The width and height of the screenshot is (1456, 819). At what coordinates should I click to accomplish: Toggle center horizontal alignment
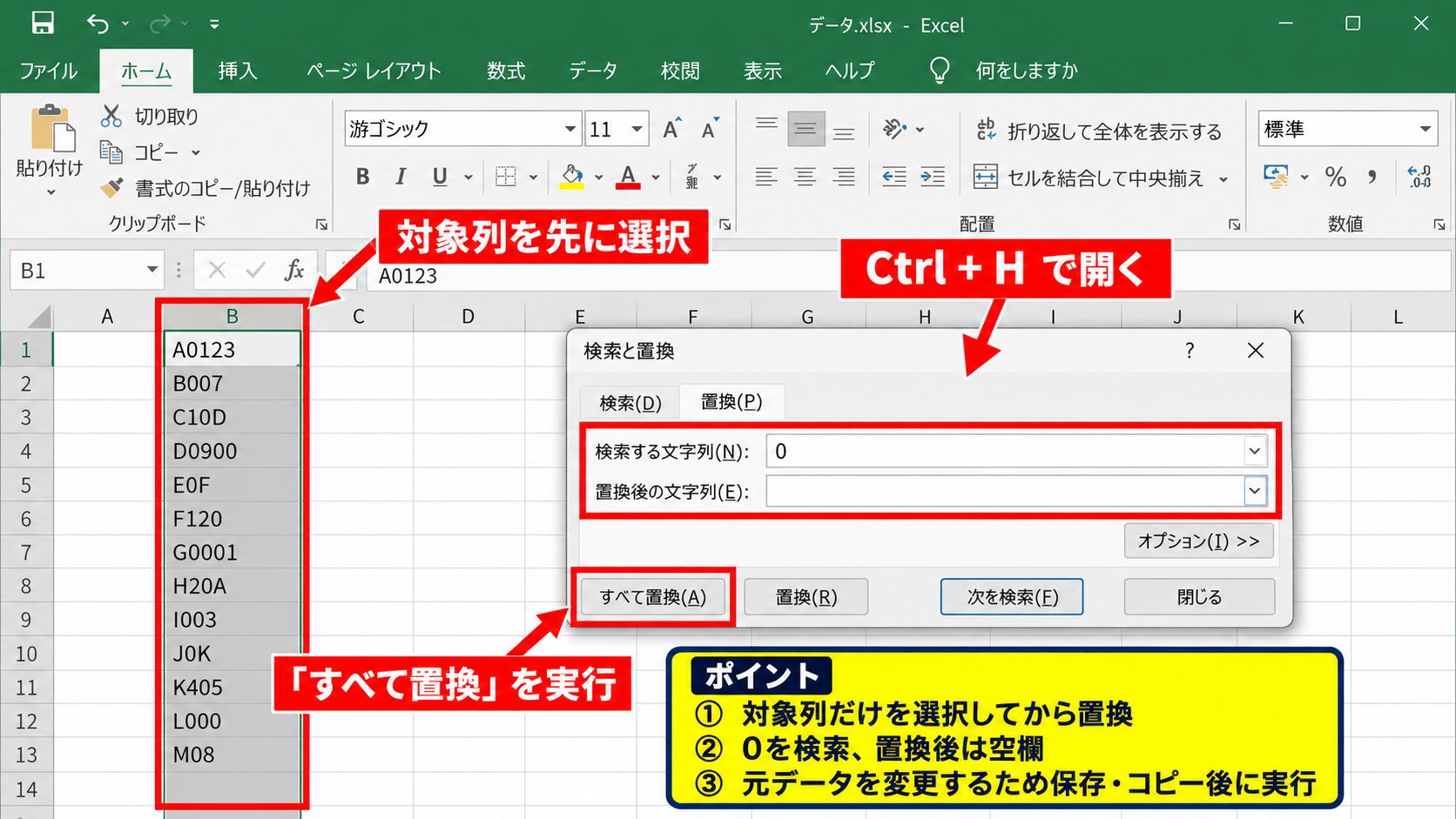(806, 178)
